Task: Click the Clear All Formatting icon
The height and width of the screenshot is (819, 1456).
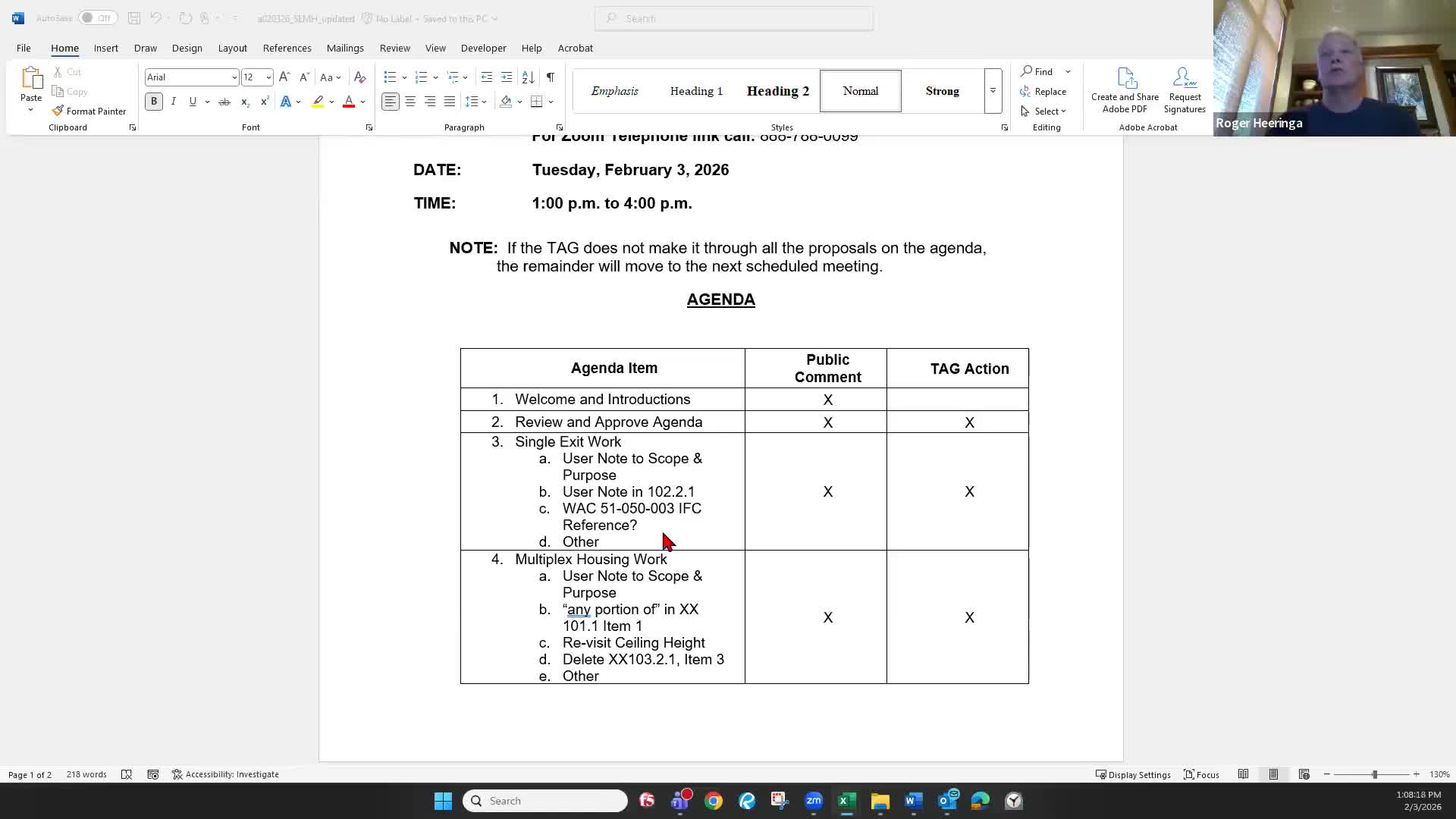Action: click(x=360, y=77)
